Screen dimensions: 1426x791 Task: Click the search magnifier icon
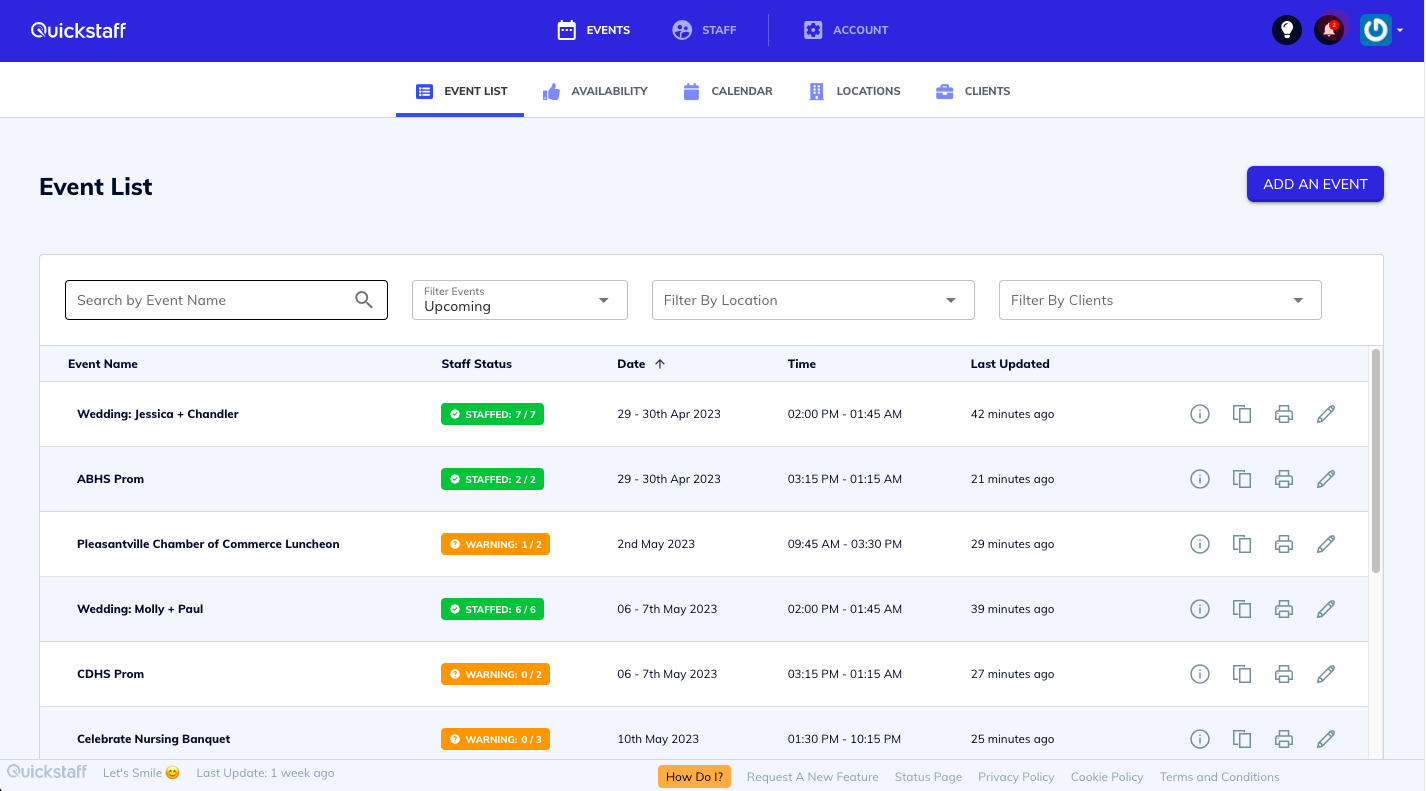click(x=364, y=299)
